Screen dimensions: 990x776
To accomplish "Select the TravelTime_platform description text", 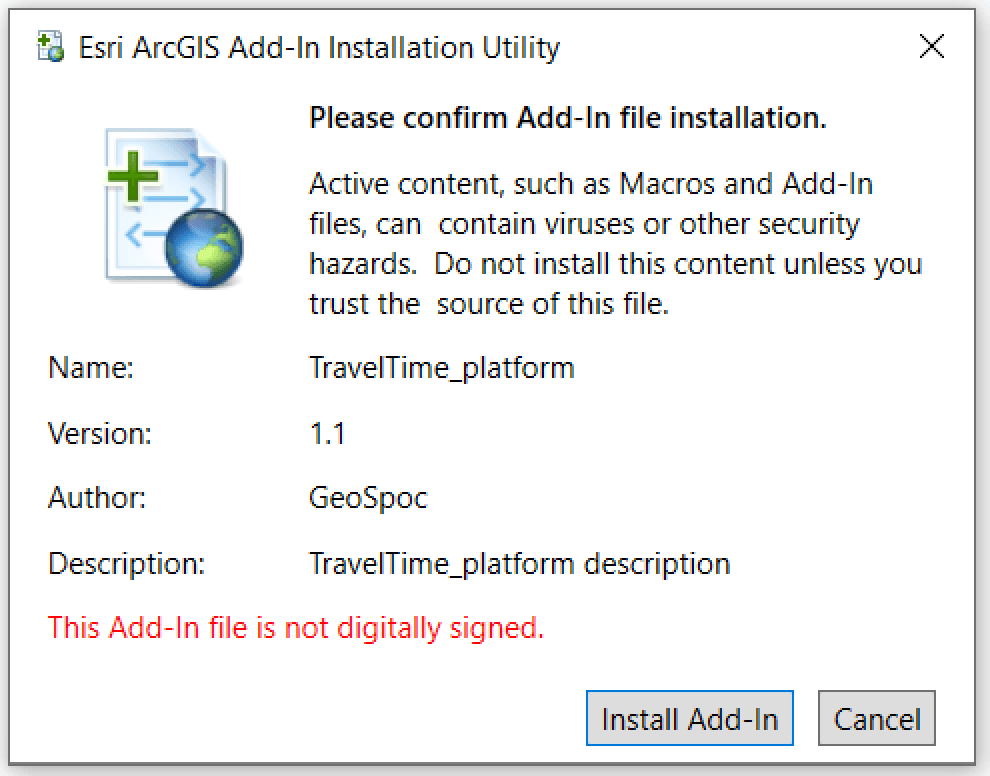I will [x=520, y=563].
